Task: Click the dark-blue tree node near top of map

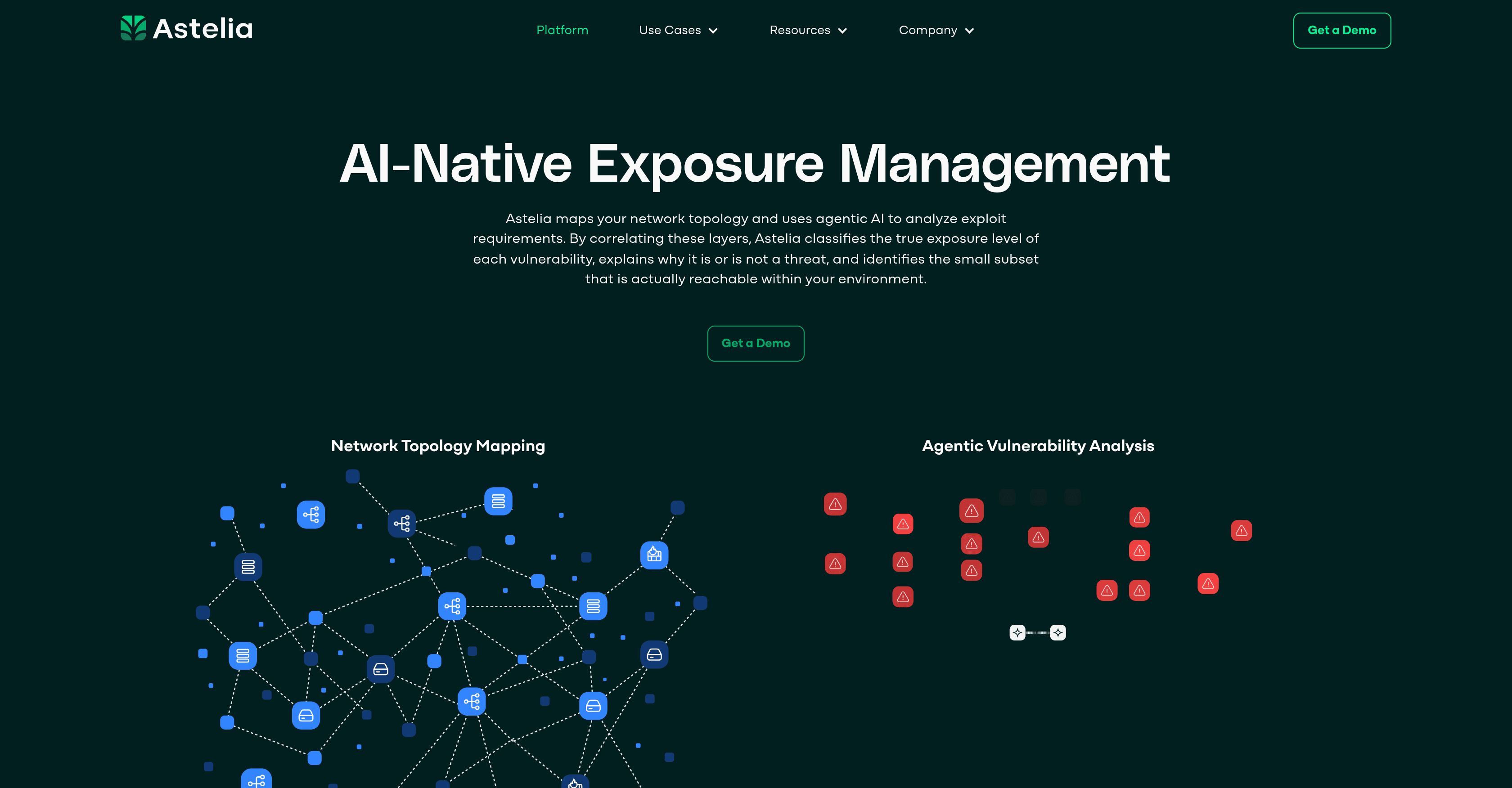Action: [x=402, y=524]
